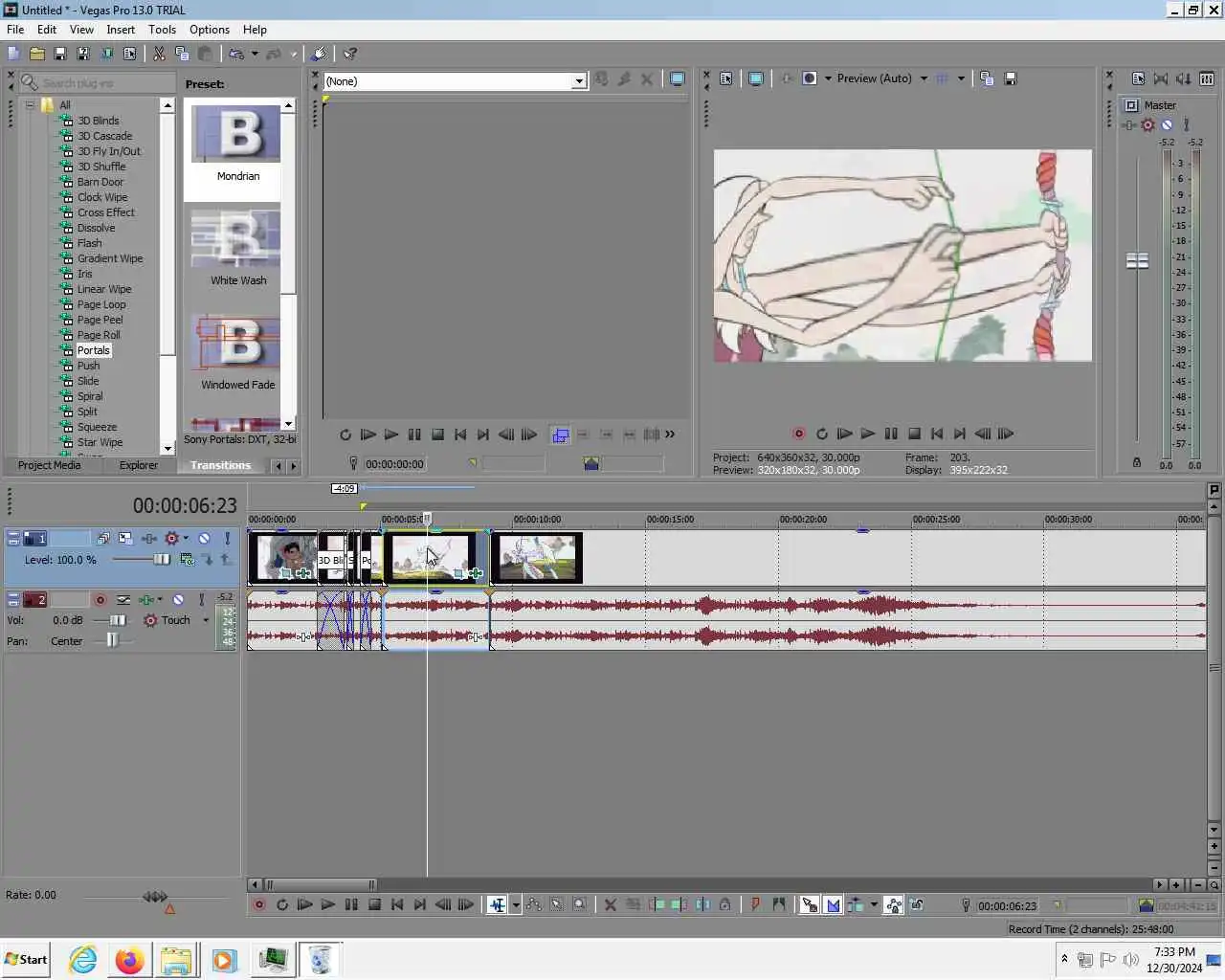The image size is (1225, 980).
Task: Save snapshot of preview to file
Action: click(1011, 78)
